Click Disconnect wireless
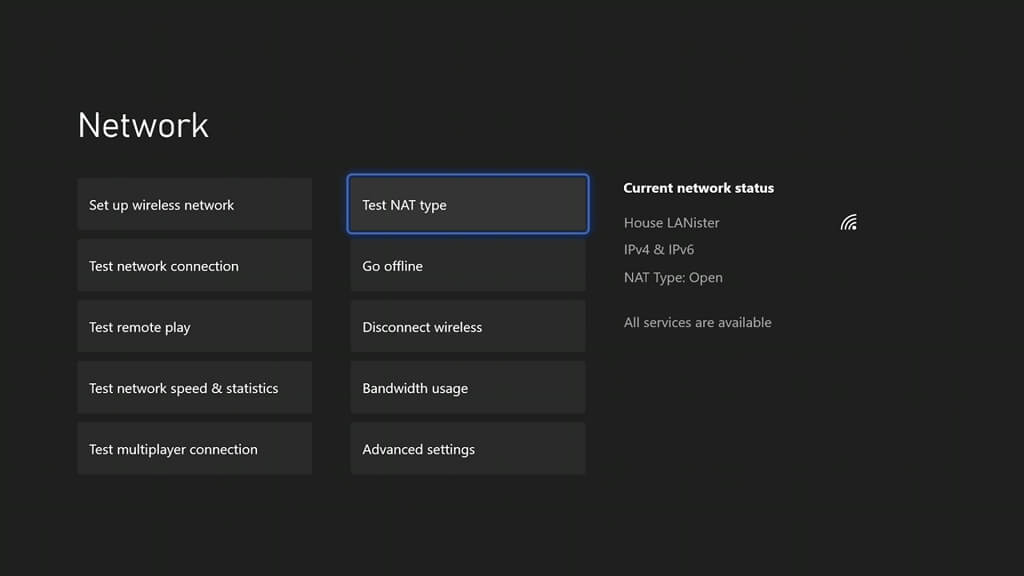Viewport: 1024px width, 576px height. (467, 326)
